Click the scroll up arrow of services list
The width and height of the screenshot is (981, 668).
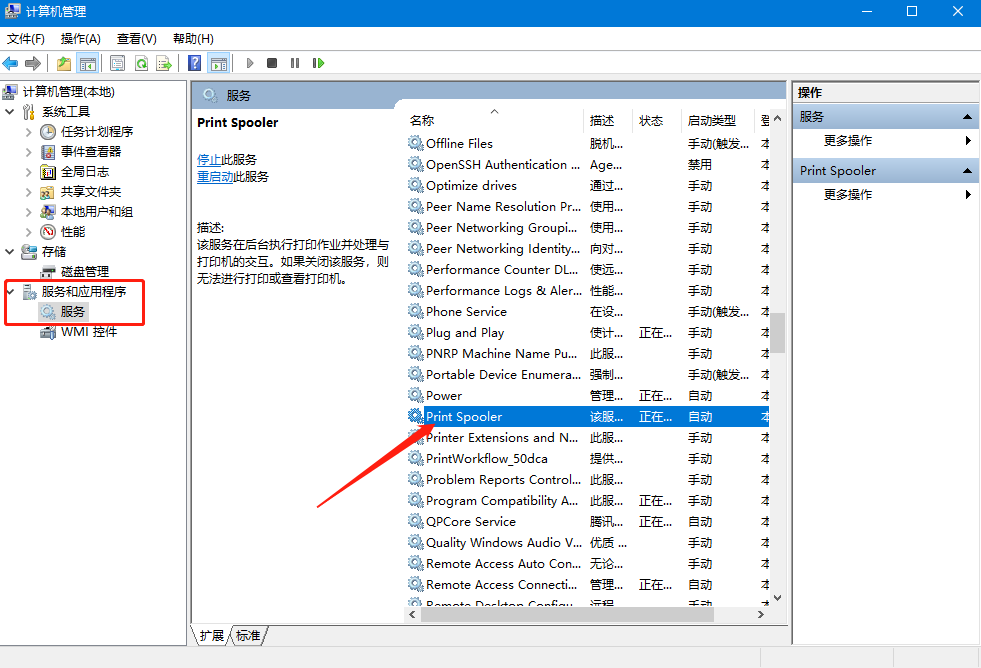(777, 118)
